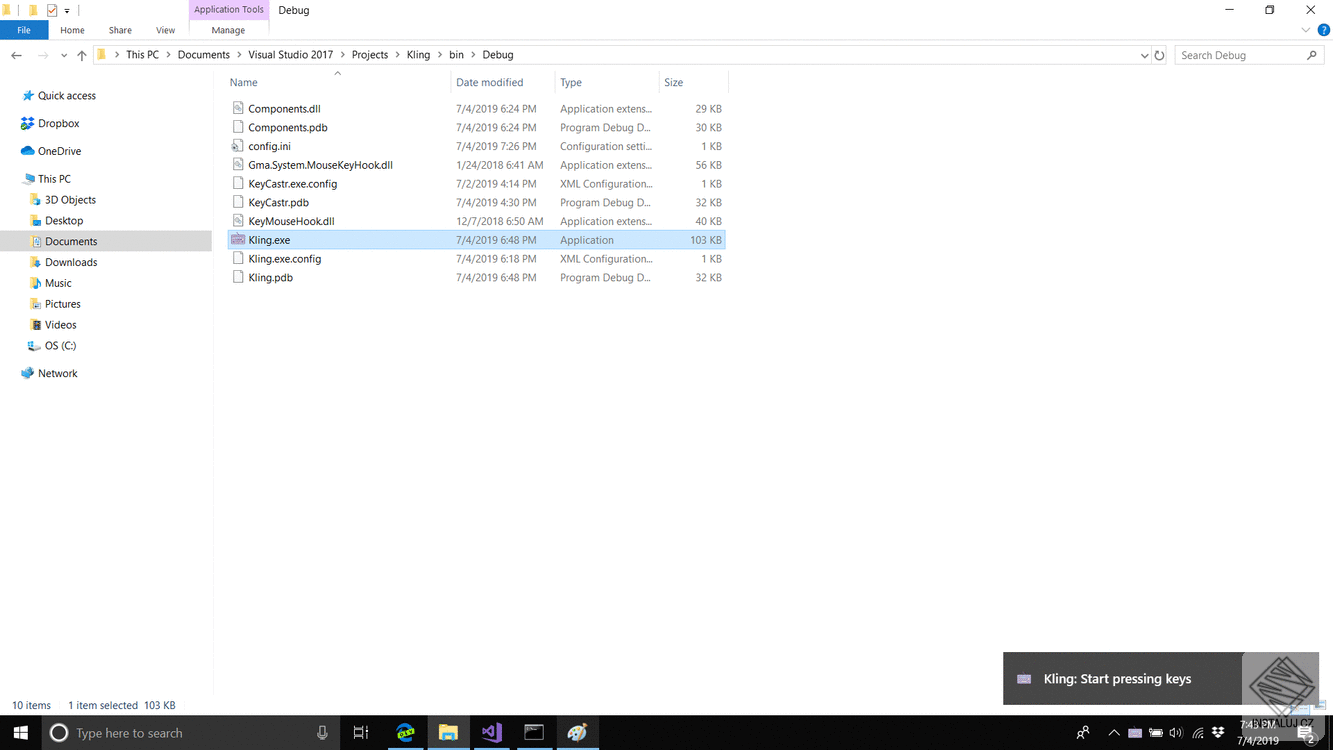Open Customize Quick Access Toolbar dropdown
1333x750 pixels.
coord(67,11)
